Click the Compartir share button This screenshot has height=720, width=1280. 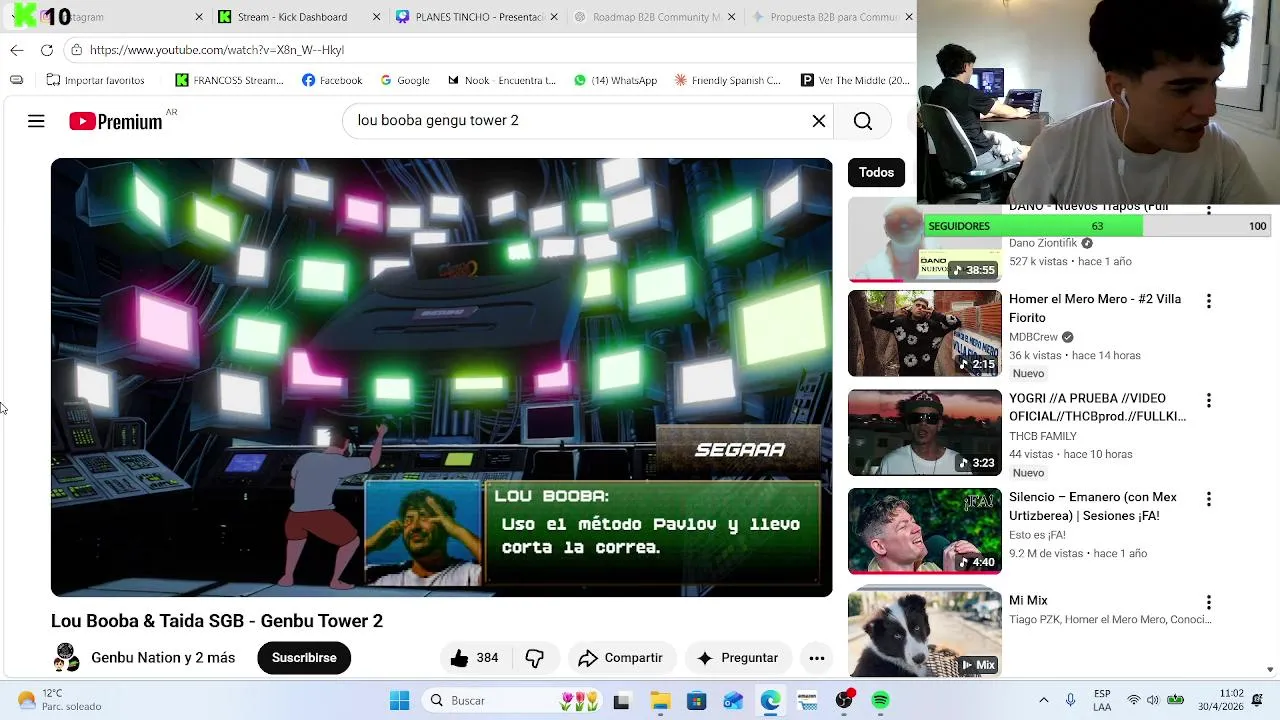(621, 658)
